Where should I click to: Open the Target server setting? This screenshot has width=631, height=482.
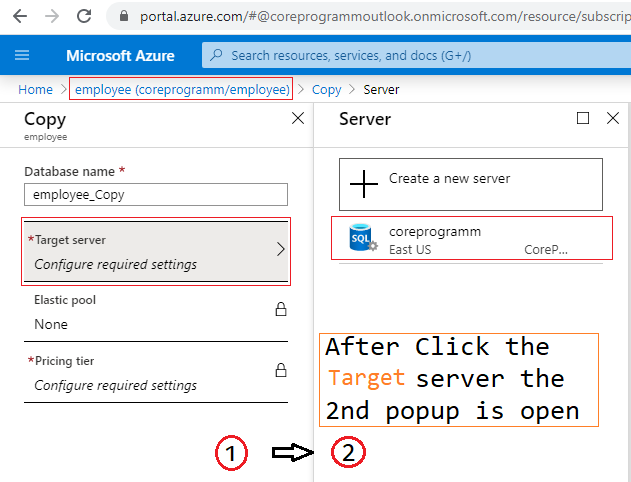pos(156,251)
